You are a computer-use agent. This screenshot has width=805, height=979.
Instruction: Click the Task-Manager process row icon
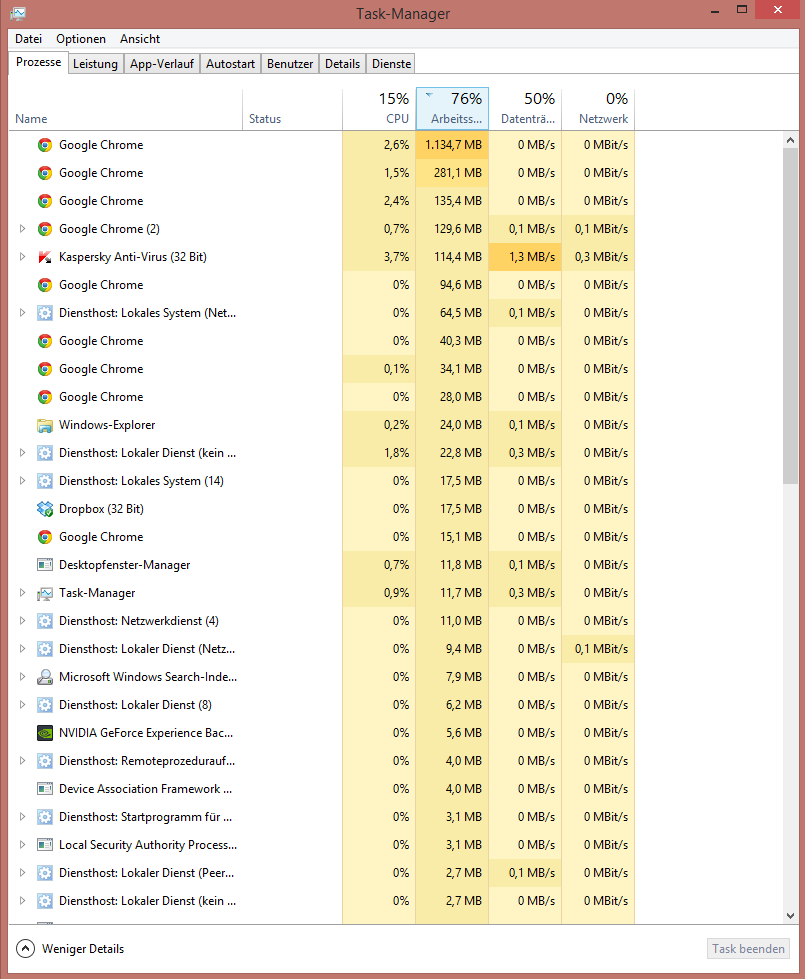point(44,593)
